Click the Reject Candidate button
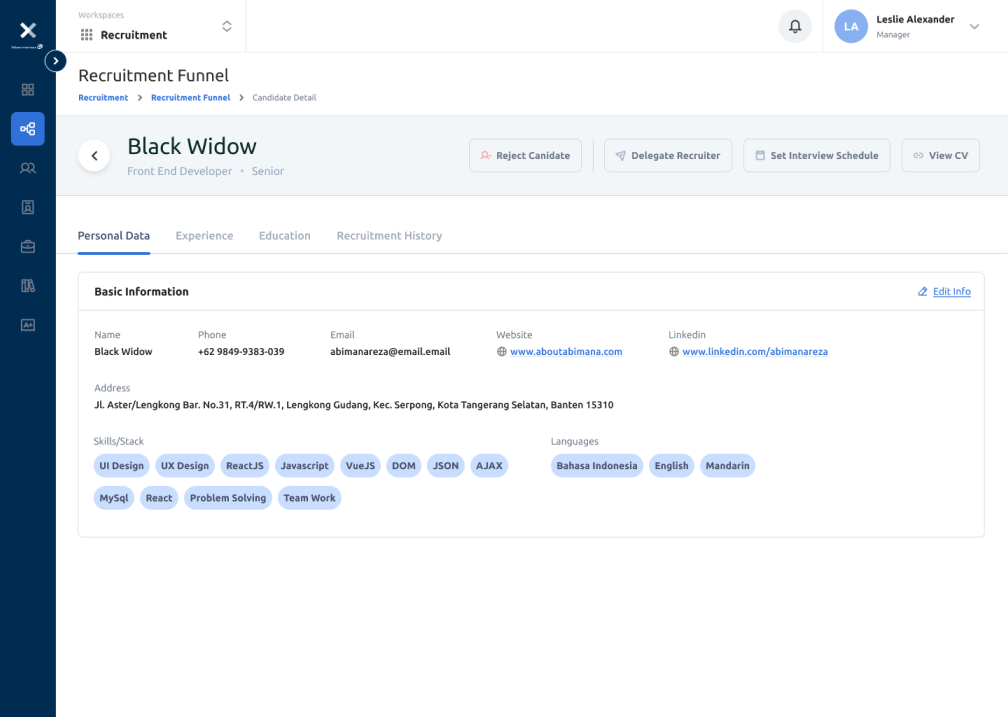1008x717 pixels. click(525, 156)
